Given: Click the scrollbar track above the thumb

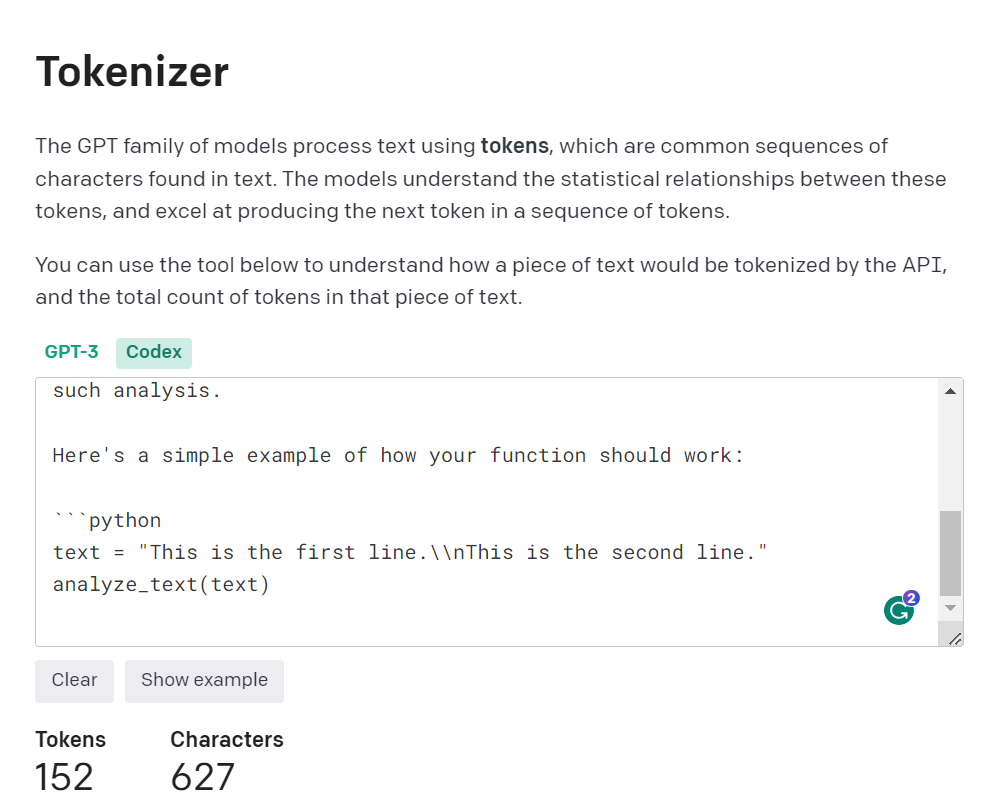Looking at the screenshot, I should pos(950,456).
